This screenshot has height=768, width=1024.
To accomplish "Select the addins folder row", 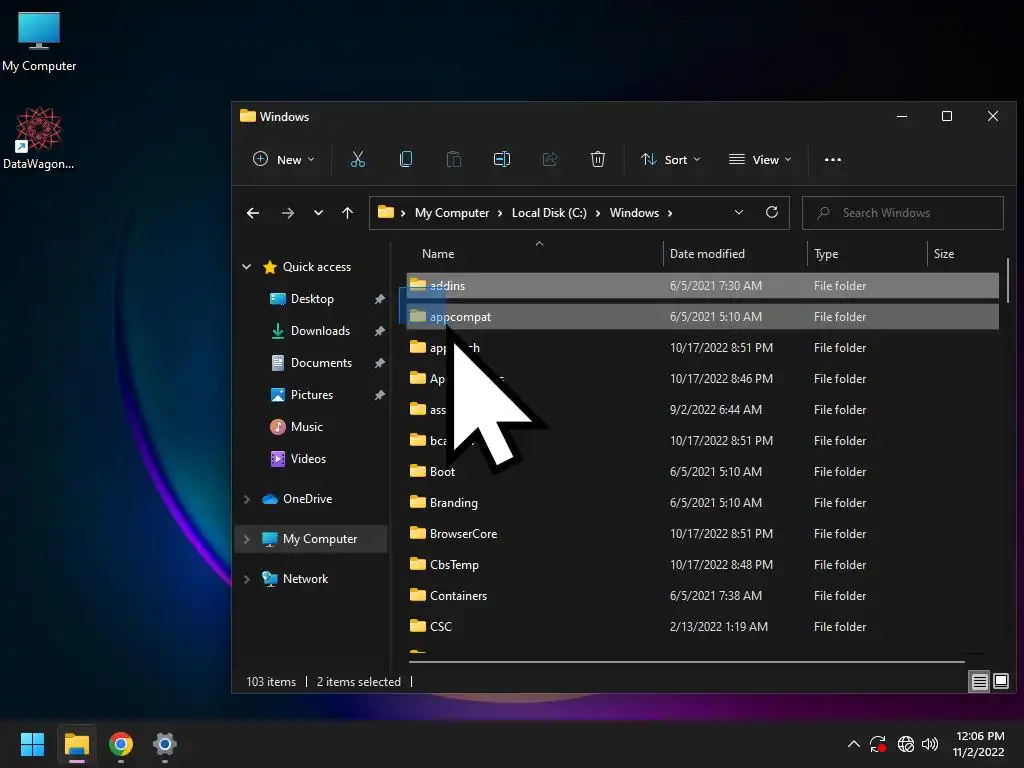I will 703,285.
